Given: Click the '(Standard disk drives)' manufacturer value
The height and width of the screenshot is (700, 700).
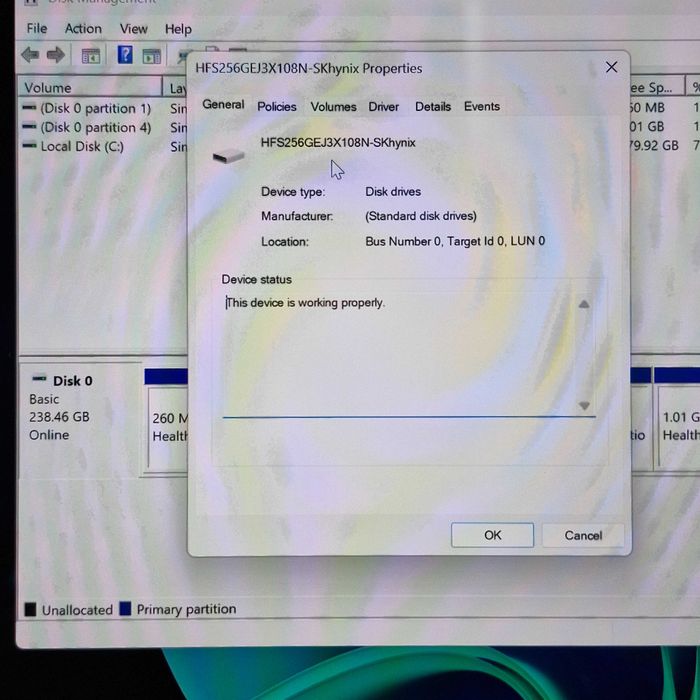Looking at the screenshot, I should click(421, 216).
